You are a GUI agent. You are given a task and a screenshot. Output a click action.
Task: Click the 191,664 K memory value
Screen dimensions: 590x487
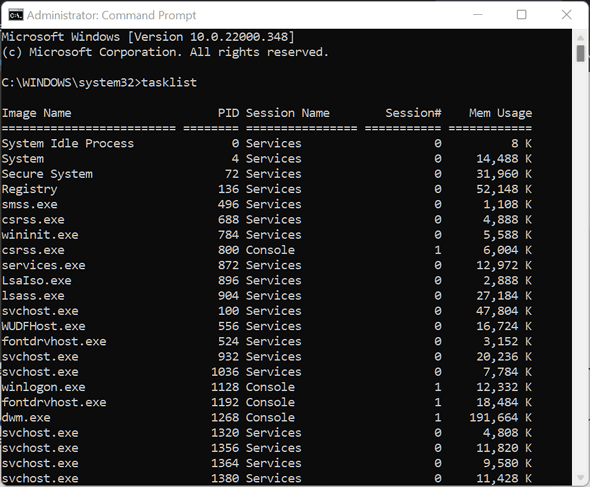click(500, 417)
